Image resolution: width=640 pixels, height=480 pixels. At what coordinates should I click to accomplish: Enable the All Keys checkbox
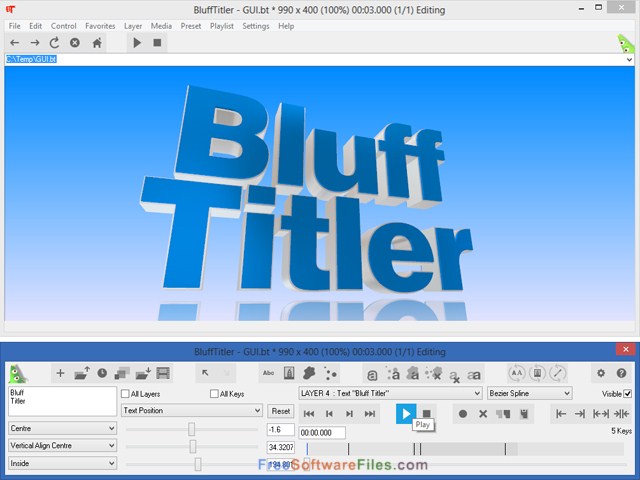[214, 394]
